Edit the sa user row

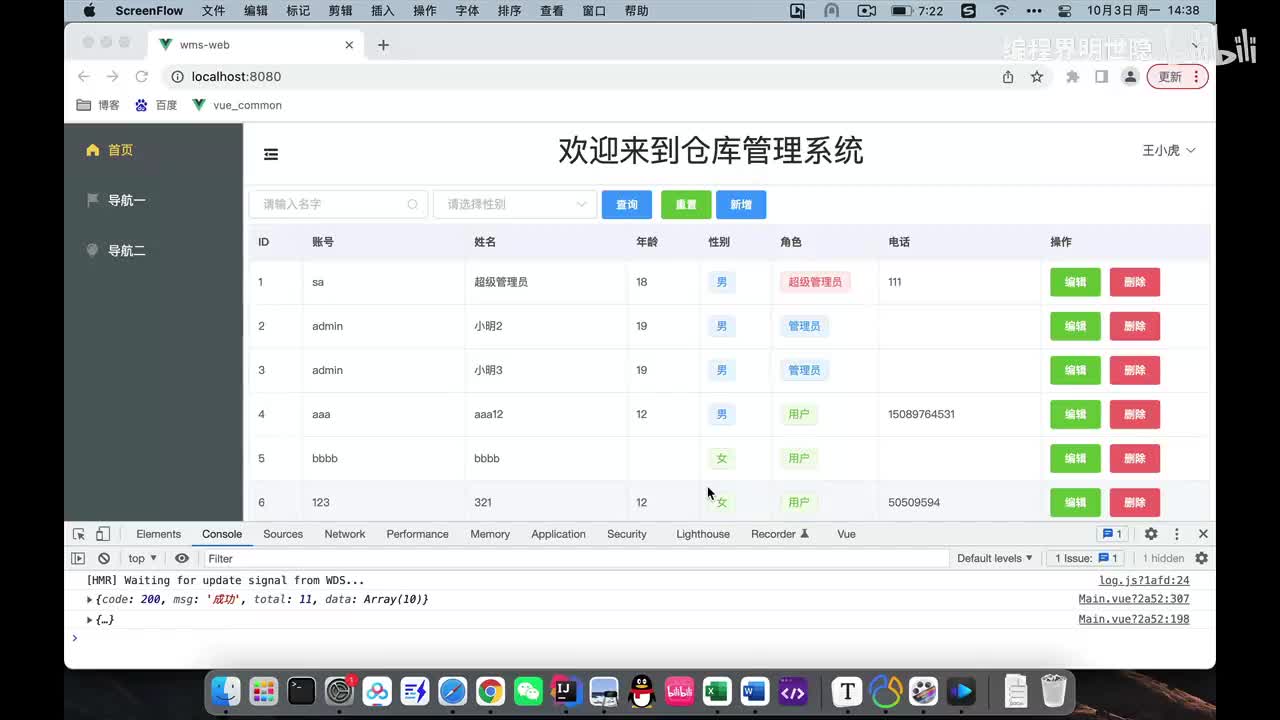1075,282
